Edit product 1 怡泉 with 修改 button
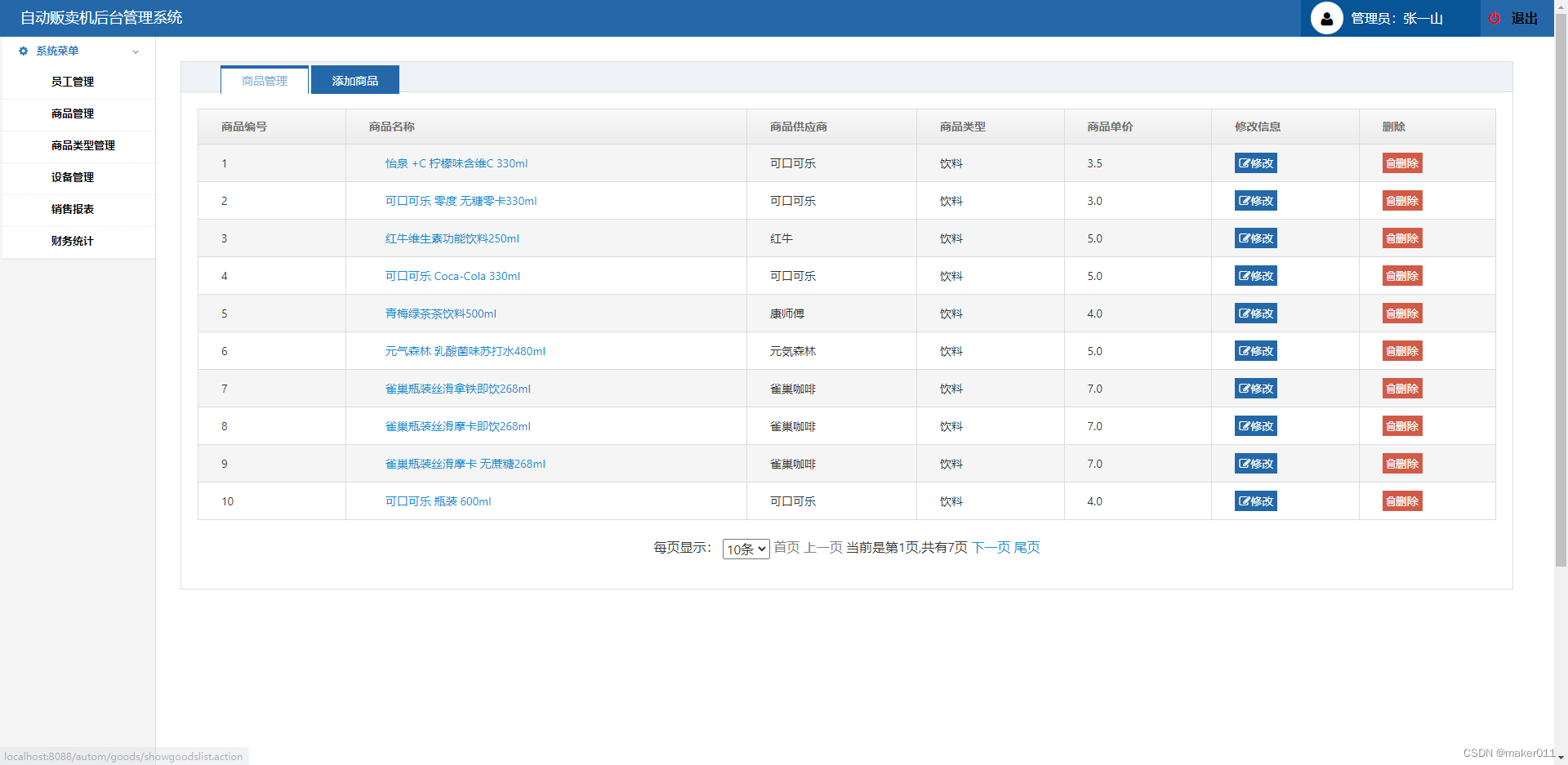This screenshot has height=765, width=1568. pos(1256,163)
